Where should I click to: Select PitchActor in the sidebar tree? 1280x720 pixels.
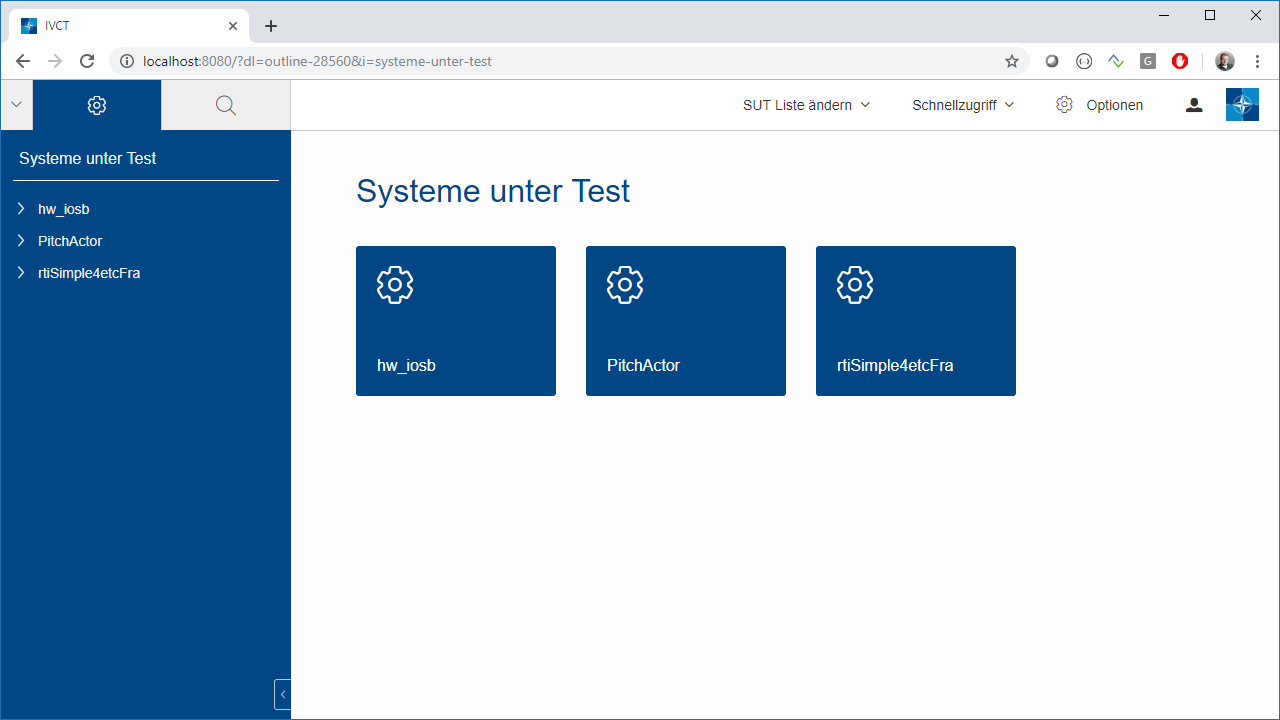[x=70, y=241]
